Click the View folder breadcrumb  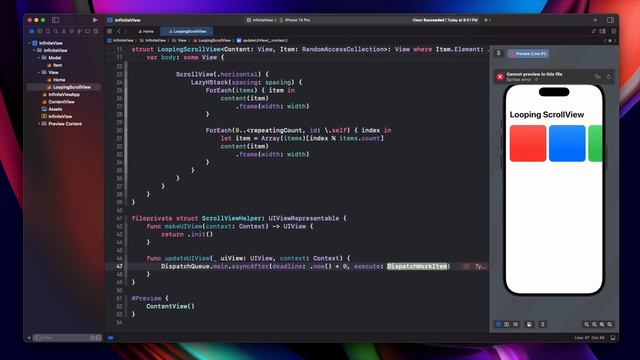pos(179,40)
